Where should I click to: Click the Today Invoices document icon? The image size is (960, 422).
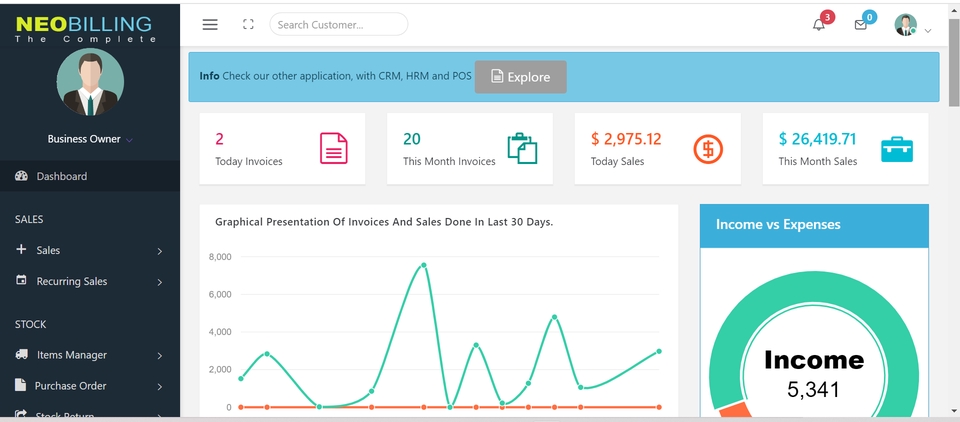pos(334,148)
